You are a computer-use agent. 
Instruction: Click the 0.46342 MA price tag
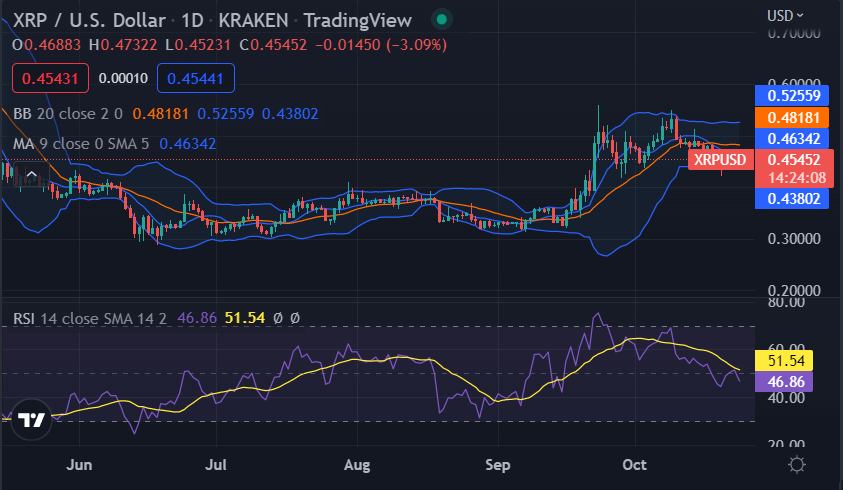point(794,139)
